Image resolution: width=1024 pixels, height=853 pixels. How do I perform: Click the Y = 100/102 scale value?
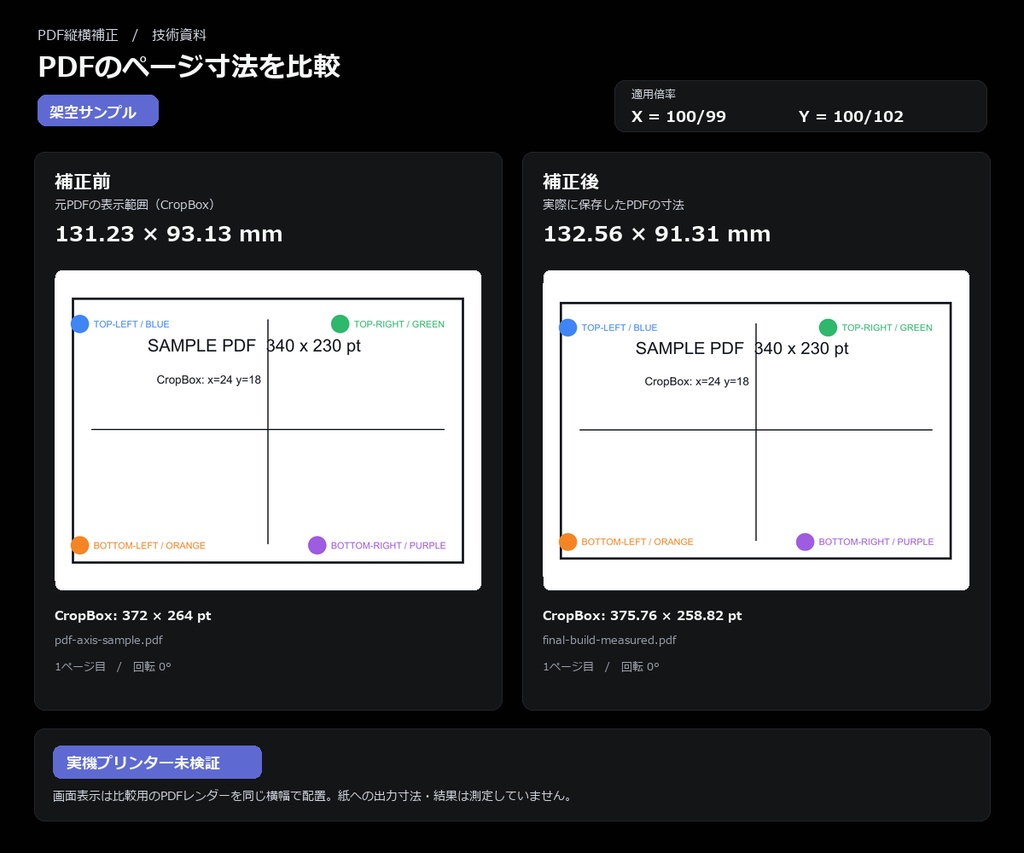(x=851, y=117)
